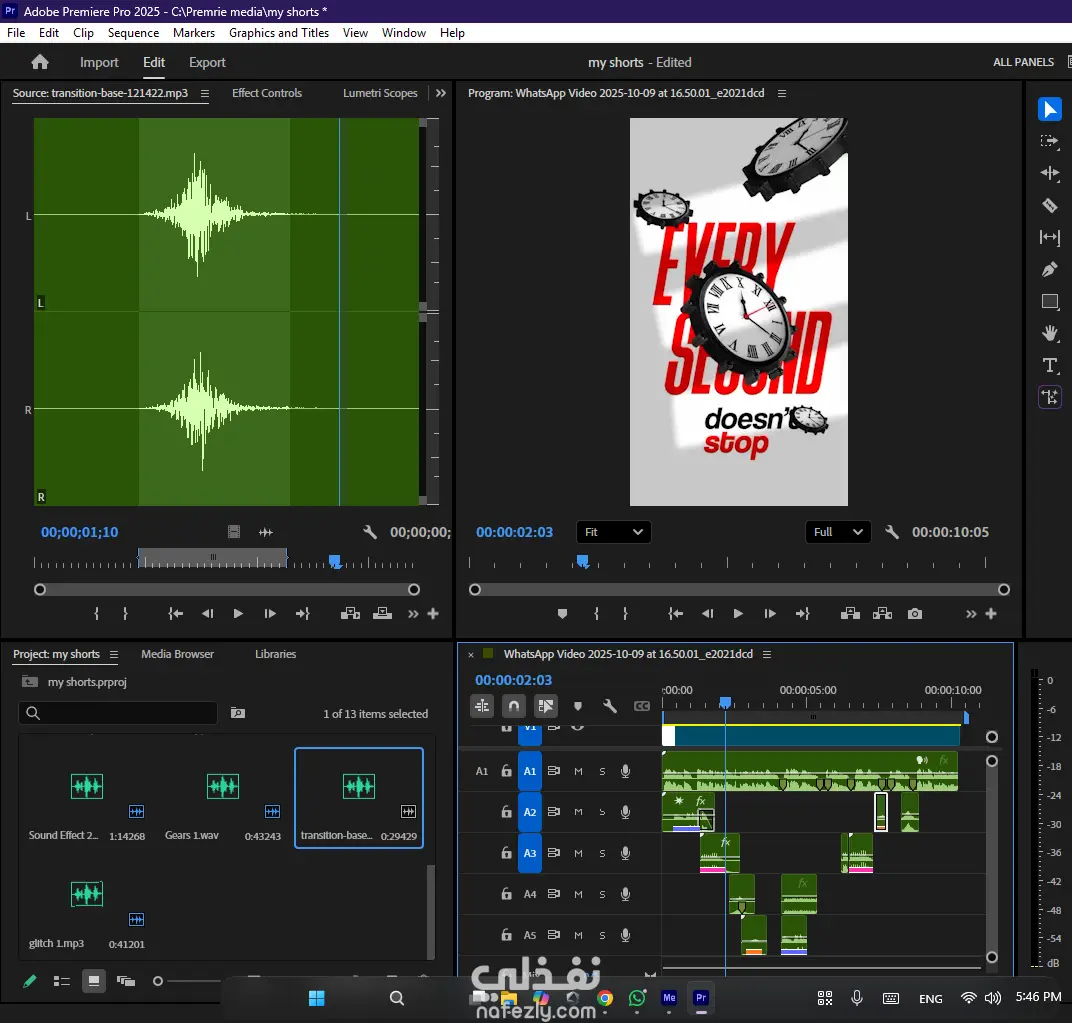Click Export Frame camera icon in Program monitor
1072x1023 pixels.
(x=914, y=614)
